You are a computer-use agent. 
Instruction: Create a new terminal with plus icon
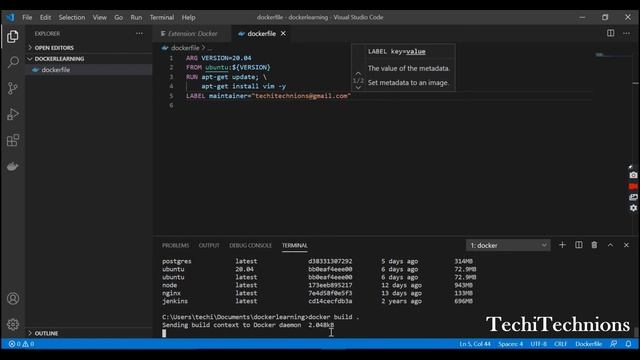(x=562, y=245)
